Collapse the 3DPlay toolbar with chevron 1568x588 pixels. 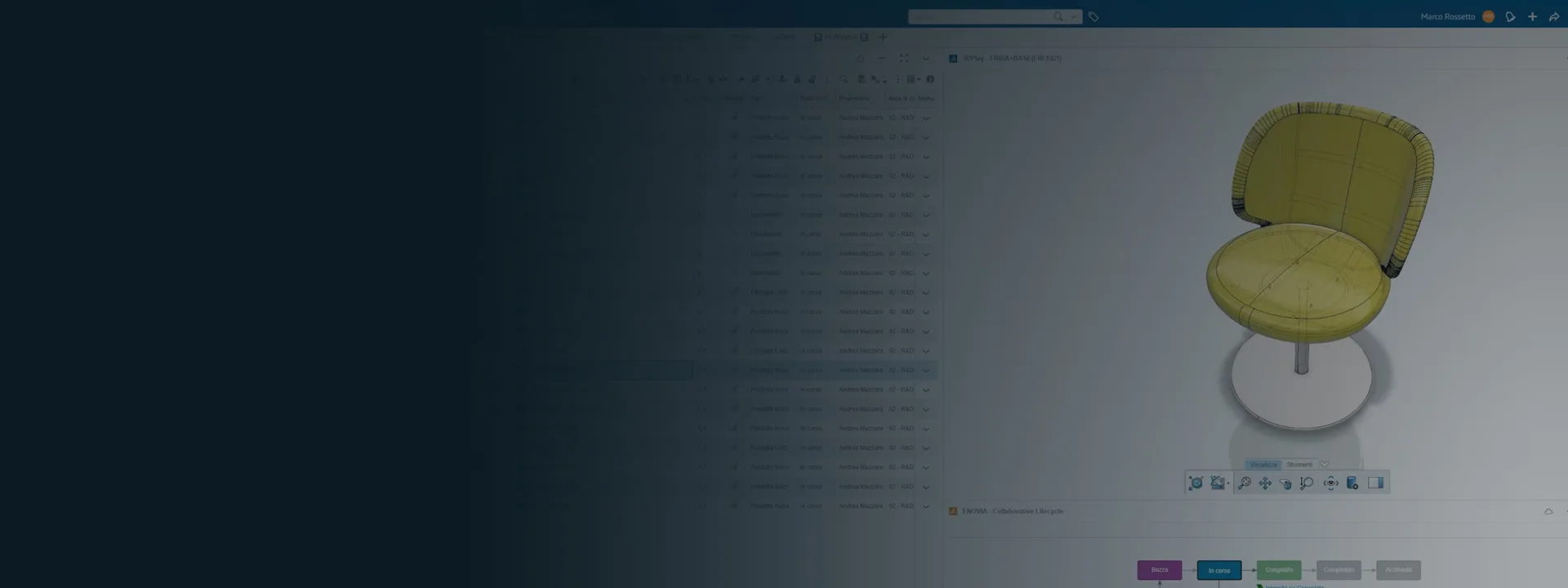click(1324, 465)
